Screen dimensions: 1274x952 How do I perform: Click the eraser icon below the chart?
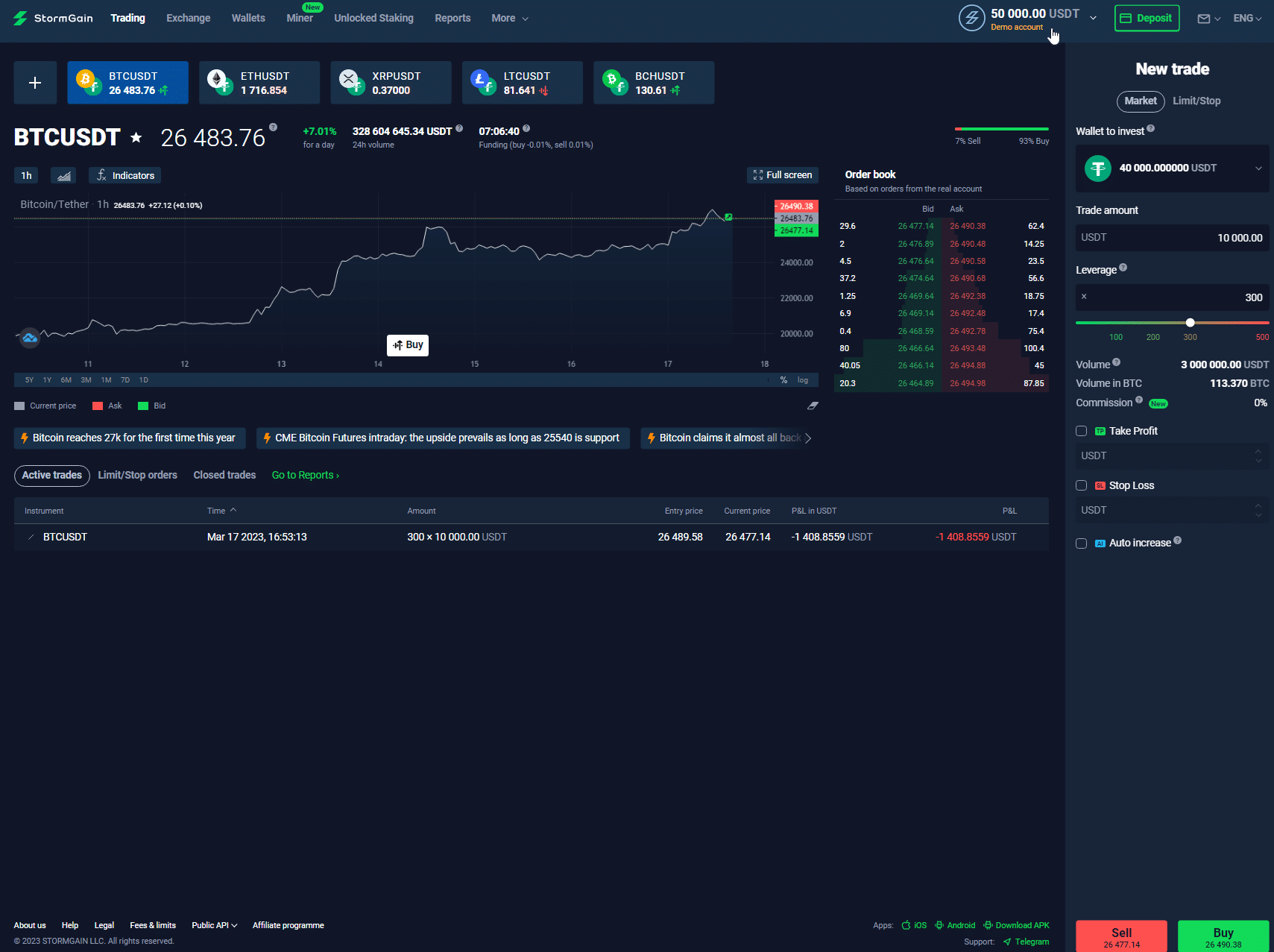[813, 406]
